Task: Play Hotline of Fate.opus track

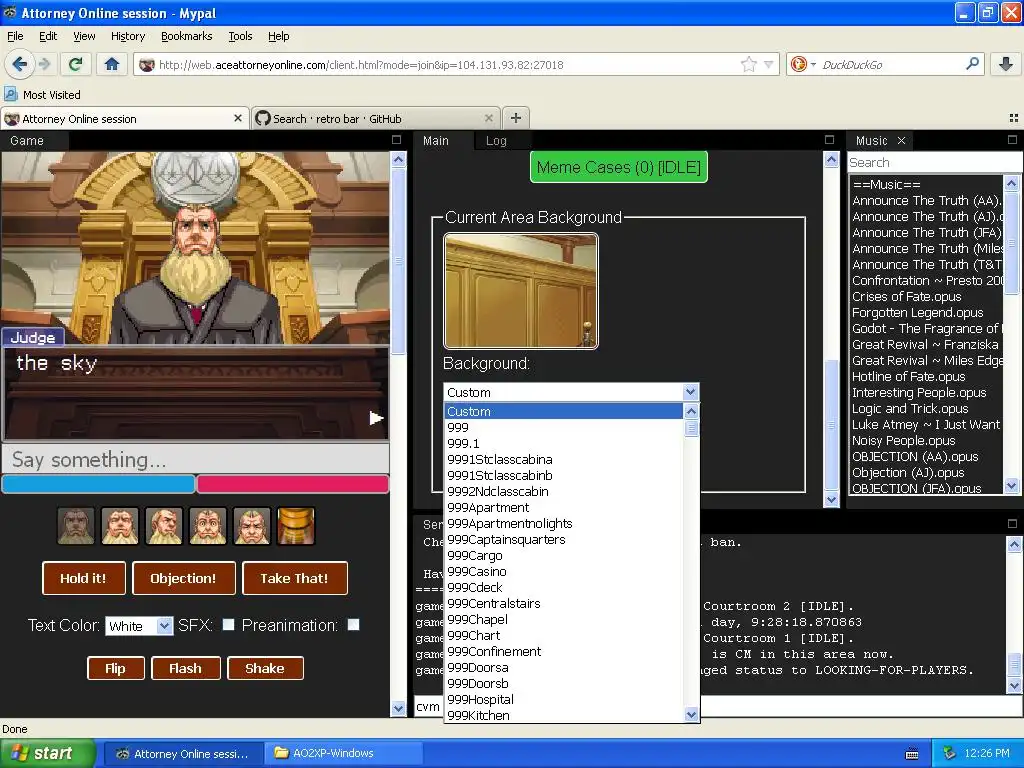Action: (908, 376)
